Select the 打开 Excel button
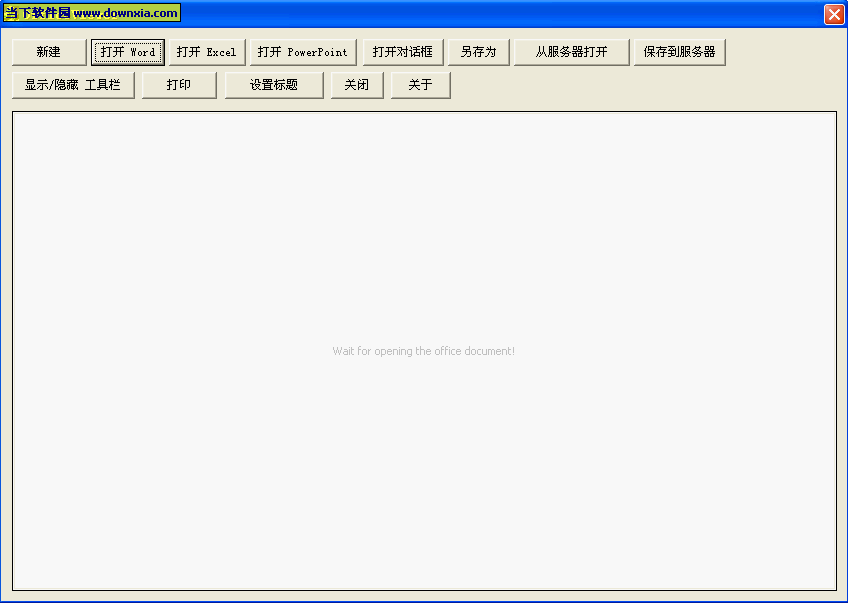The width and height of the screenshot is (848, 603). 207,52
